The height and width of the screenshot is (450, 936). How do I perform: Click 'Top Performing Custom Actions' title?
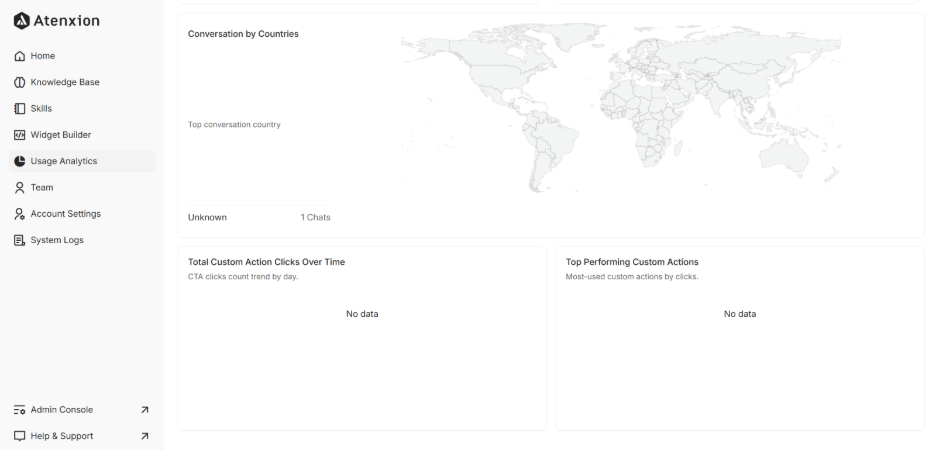tap(632, 262)
